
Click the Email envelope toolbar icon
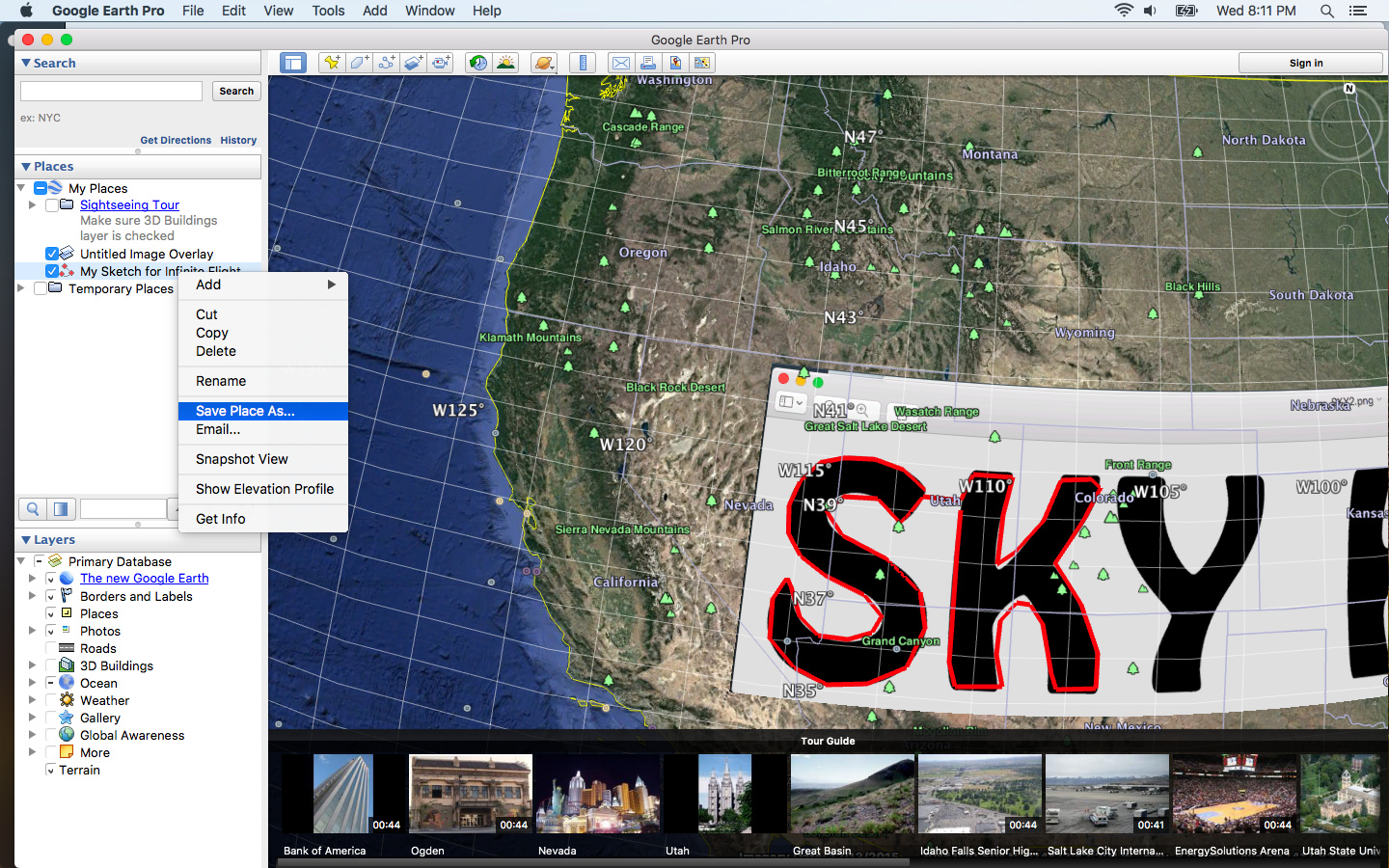(x=621, y=63)
